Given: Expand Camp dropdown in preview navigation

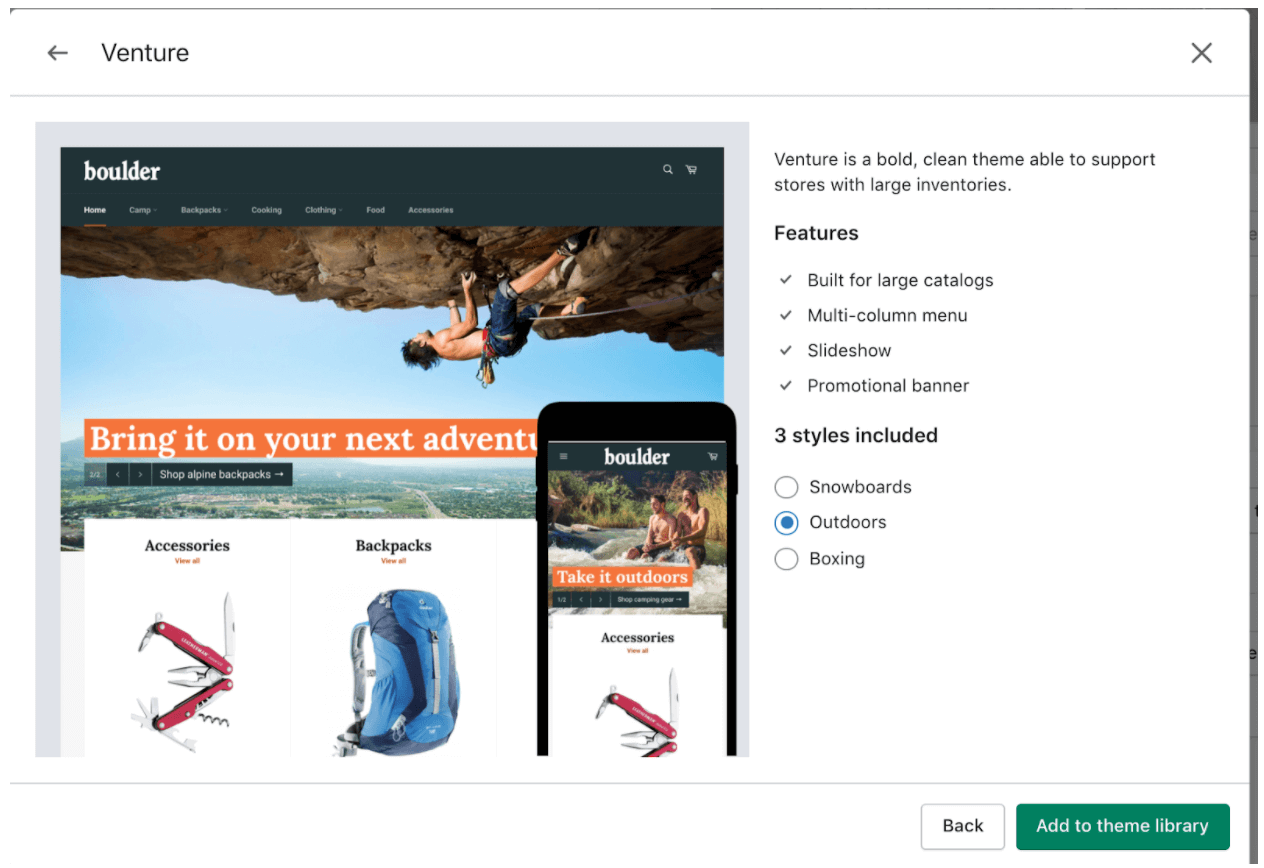Looking at the screenshot, I should [143, 210].
